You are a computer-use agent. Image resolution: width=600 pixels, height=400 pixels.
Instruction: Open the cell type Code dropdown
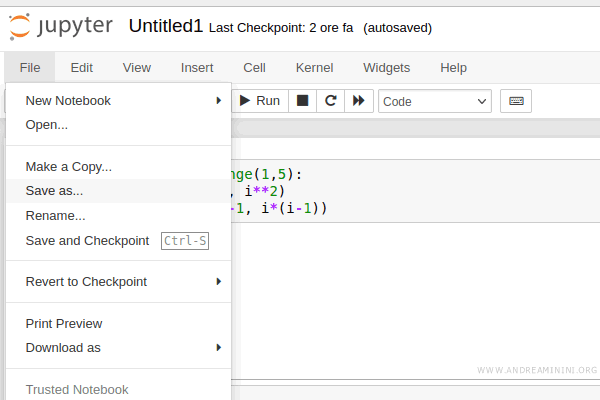(x=435, y=101)
